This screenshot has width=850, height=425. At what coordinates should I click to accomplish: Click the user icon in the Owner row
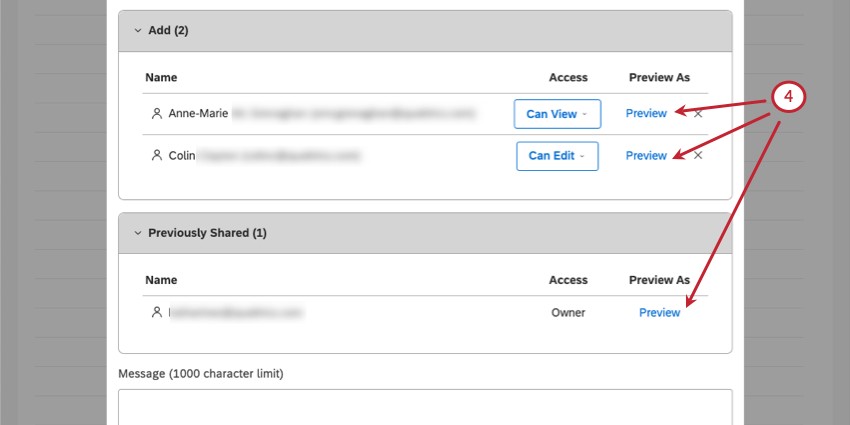[156, 312]
